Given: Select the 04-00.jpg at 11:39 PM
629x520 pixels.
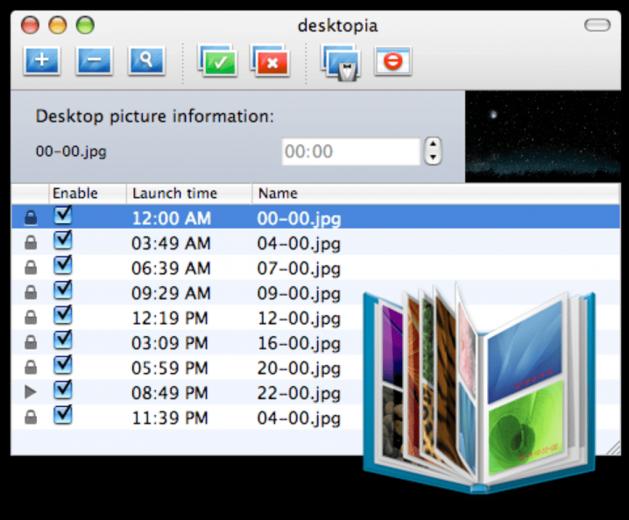Looking at the screenshot, I should pos(299,418).
